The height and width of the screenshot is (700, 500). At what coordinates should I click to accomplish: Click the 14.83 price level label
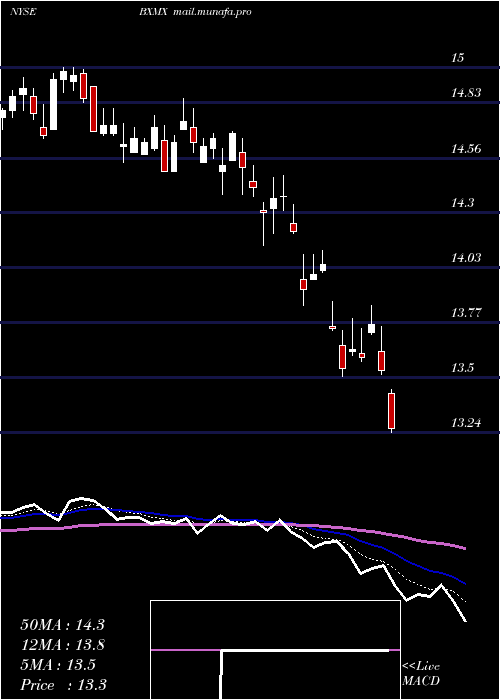[x=466, y=93]
